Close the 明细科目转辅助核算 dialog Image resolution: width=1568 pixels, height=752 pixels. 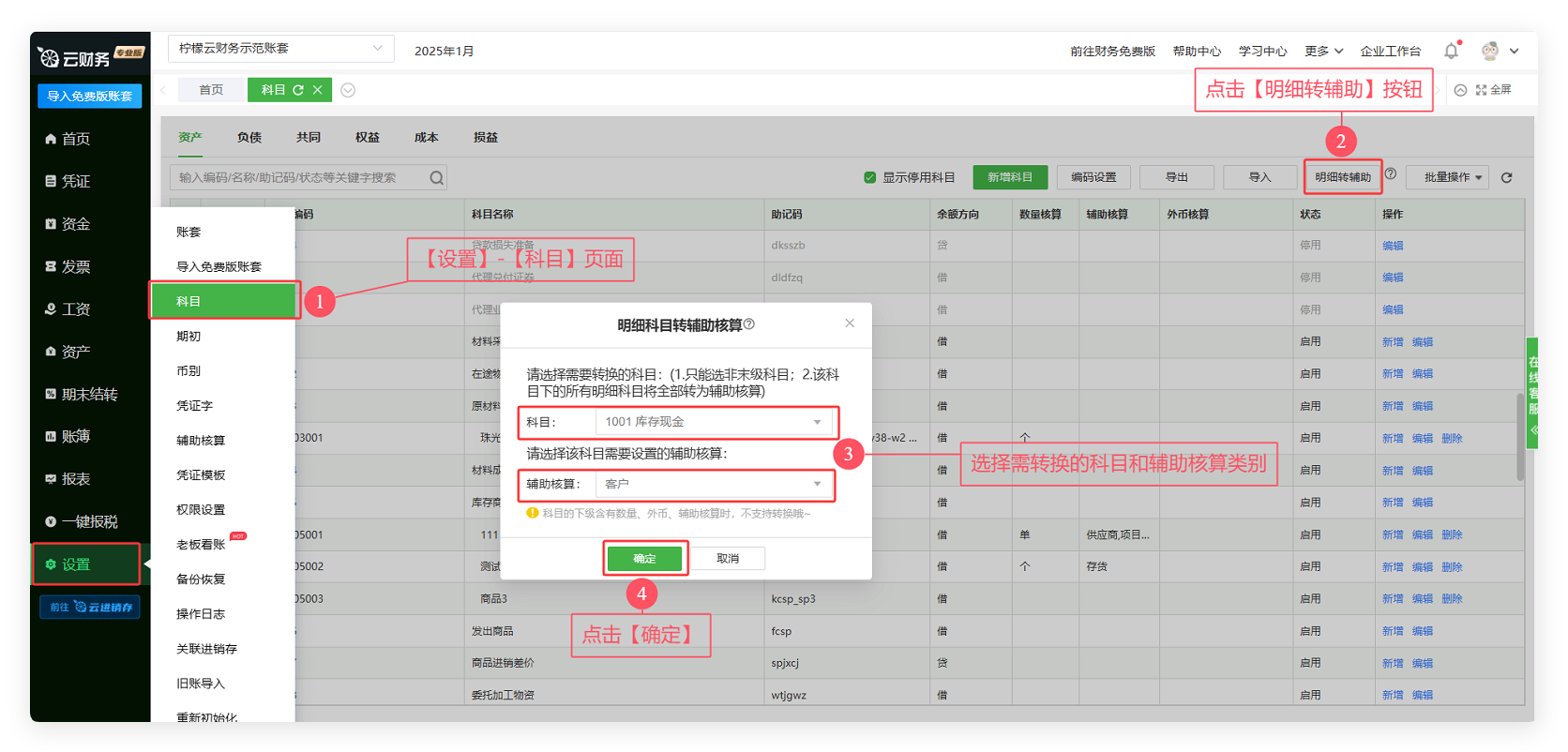850,323
